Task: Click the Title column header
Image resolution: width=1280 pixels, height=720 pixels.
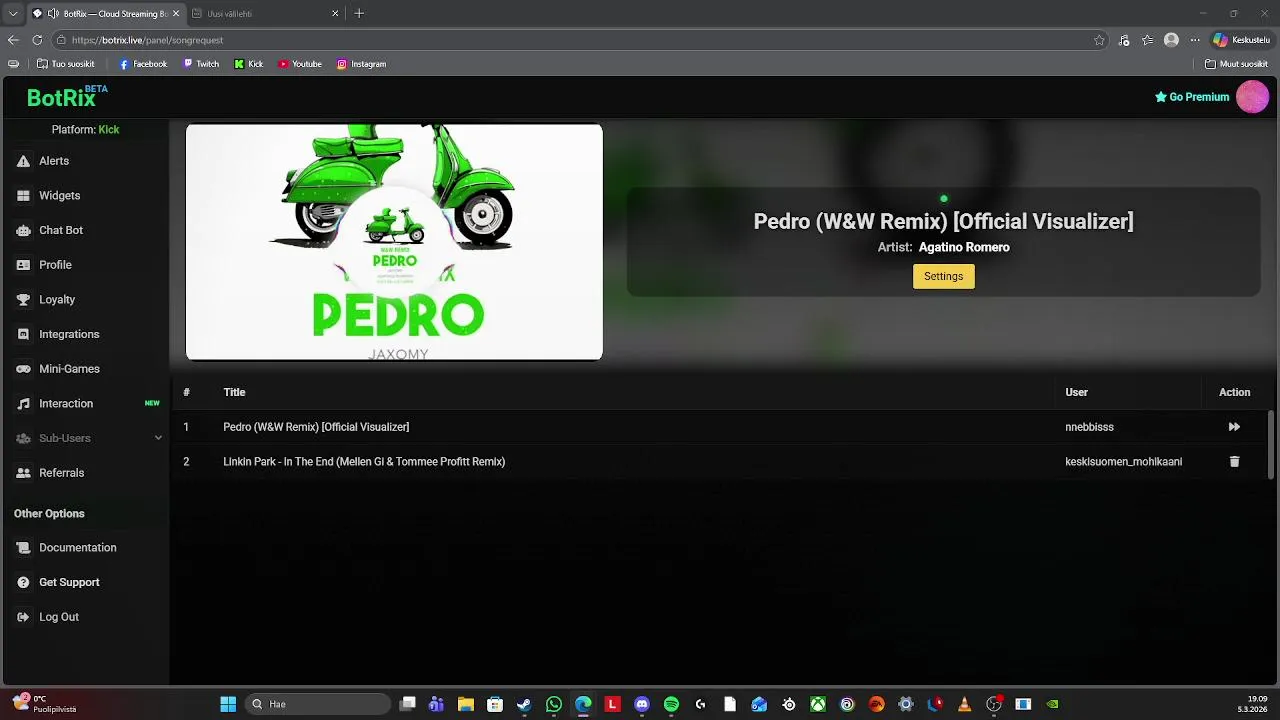Action: point(234,392)
